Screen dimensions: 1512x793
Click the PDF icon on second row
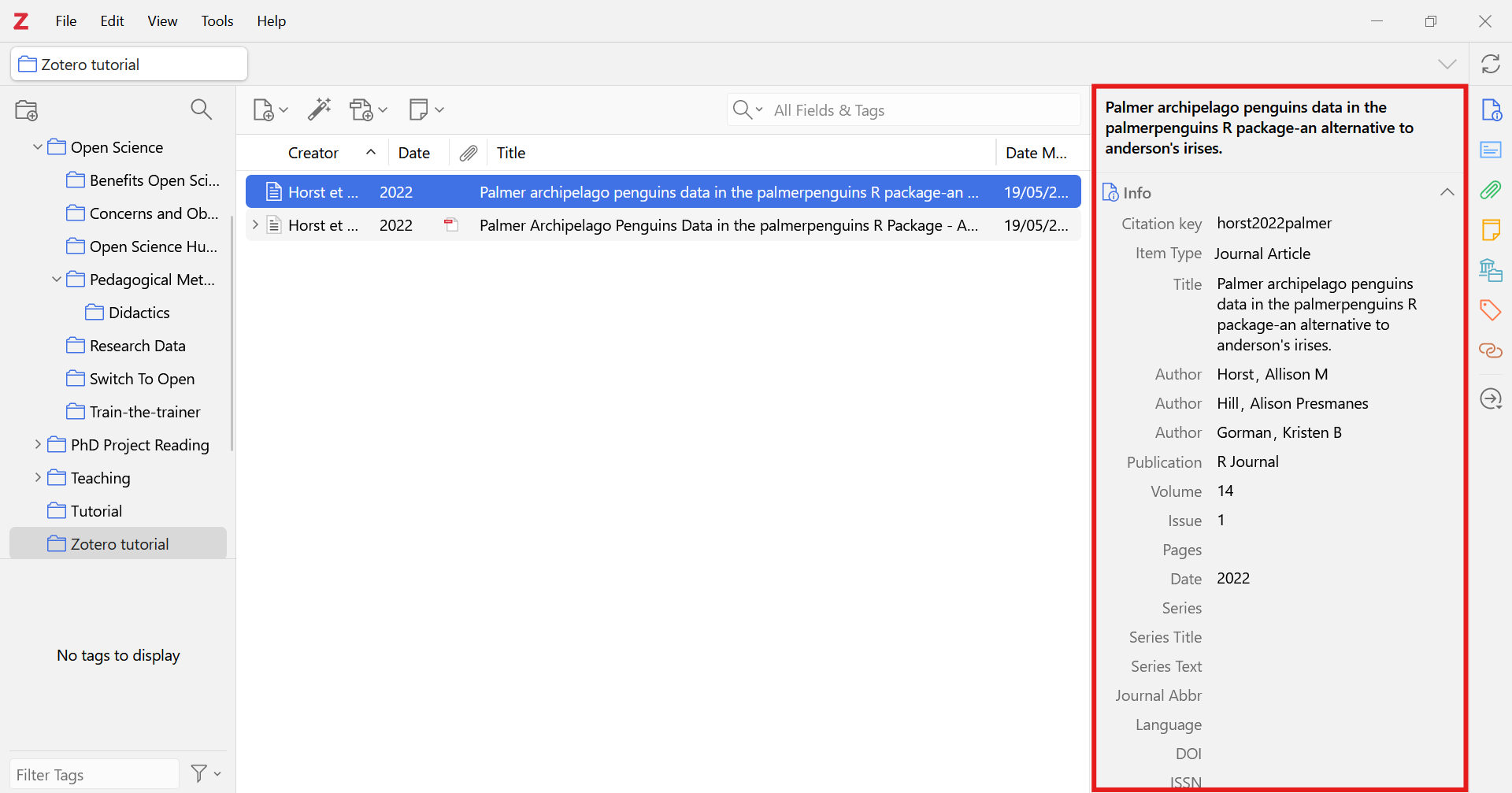point(451,225)
